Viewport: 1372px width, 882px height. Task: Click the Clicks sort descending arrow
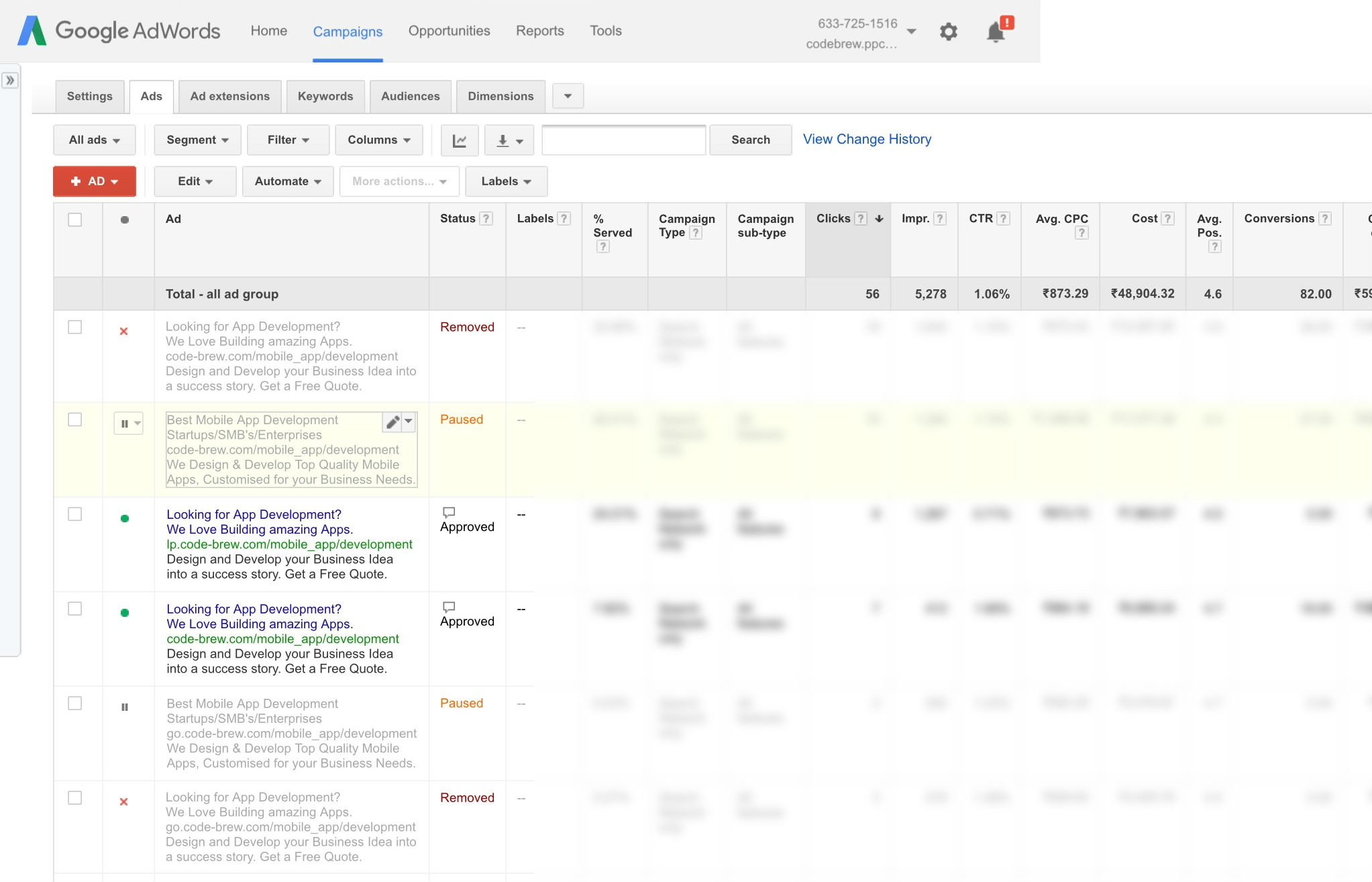point(879,219)
